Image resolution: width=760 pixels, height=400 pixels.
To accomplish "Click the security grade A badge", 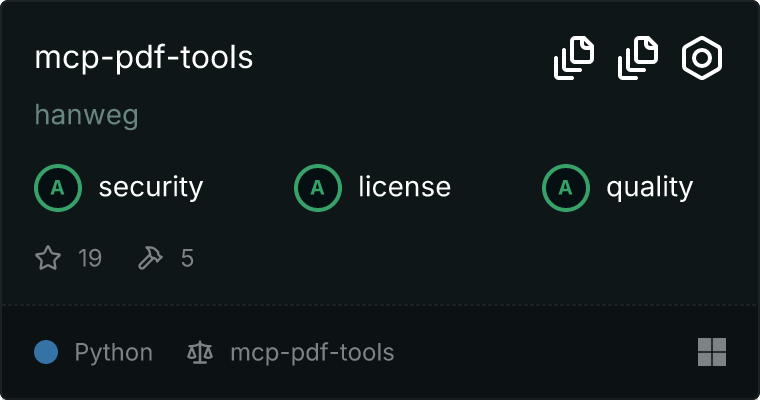I will (x=58, y=188).
